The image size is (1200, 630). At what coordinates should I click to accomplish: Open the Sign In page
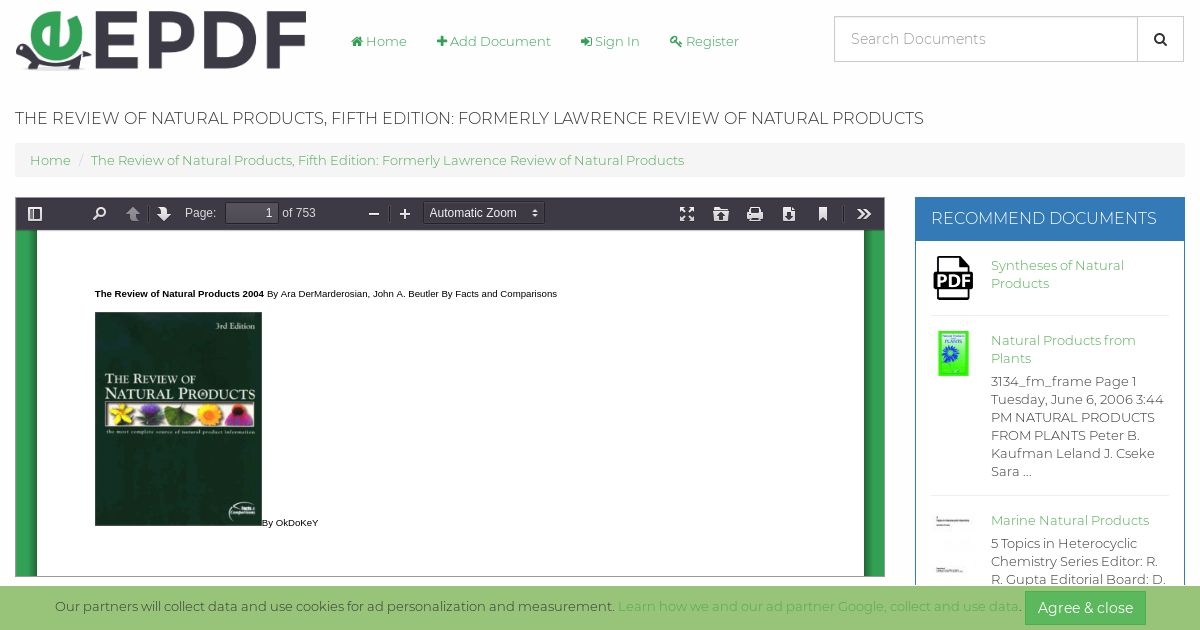pyautogui.click(x=610, y=41)
